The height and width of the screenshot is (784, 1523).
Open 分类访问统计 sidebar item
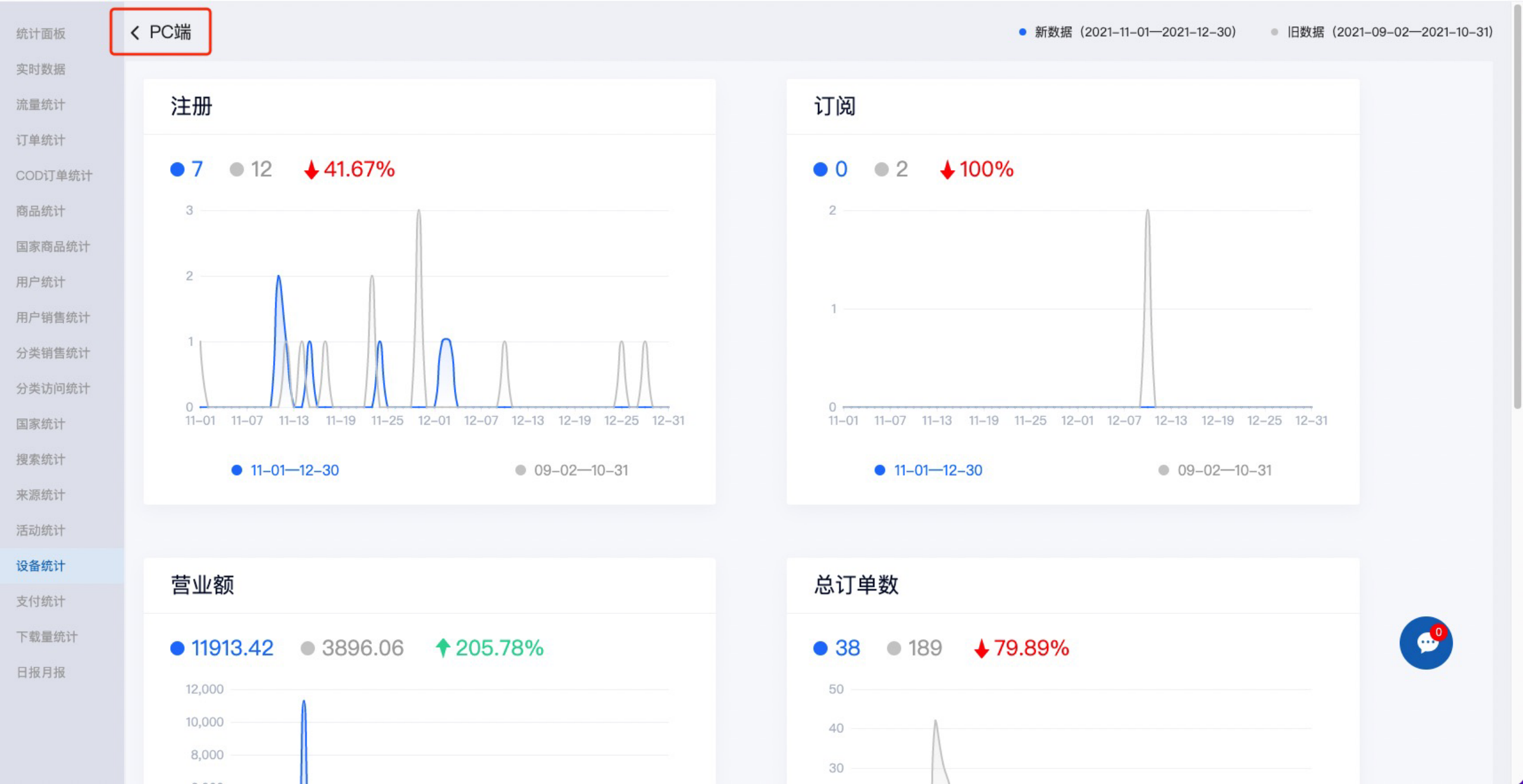tap(53, 388)
